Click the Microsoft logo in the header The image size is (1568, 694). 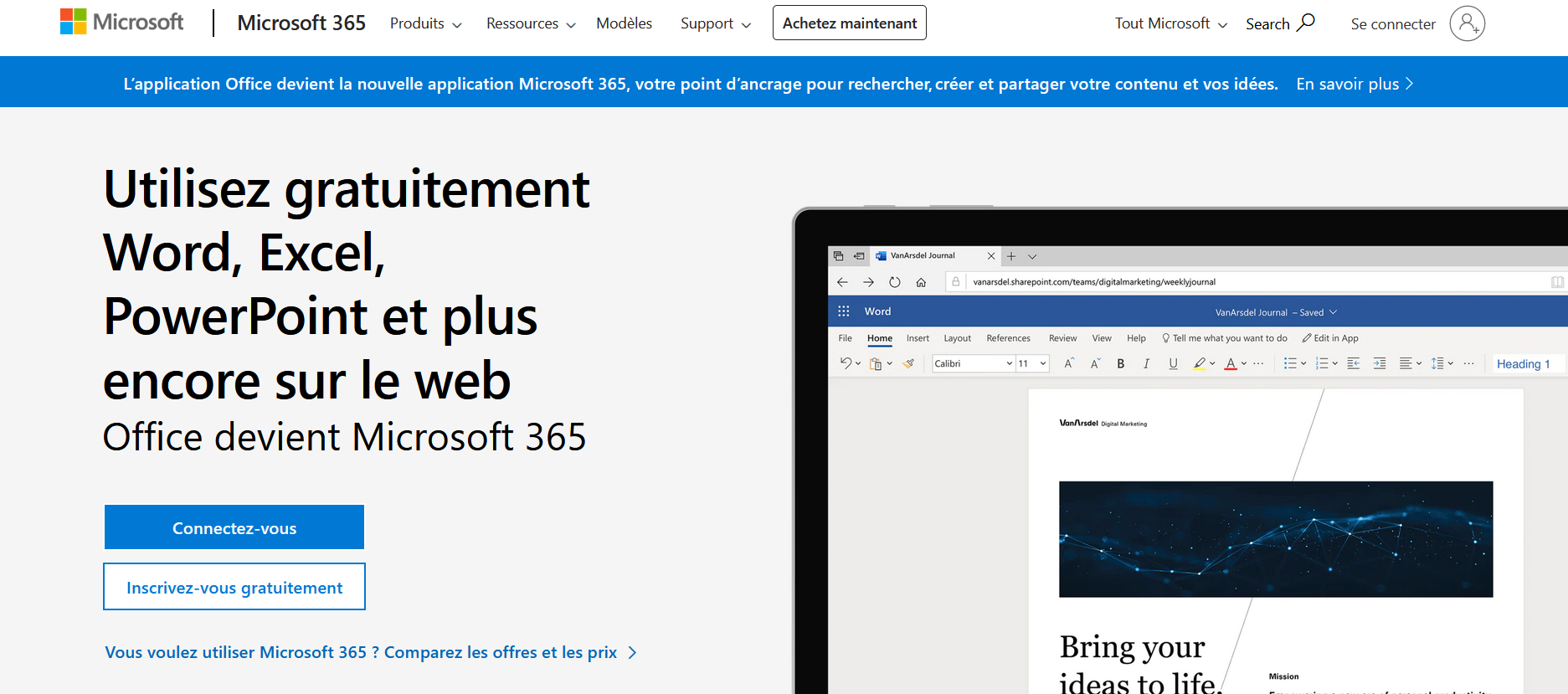point(121,22)
